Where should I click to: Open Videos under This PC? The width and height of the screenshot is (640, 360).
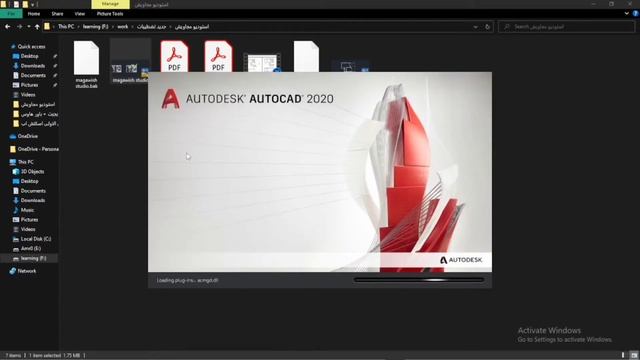24,229
